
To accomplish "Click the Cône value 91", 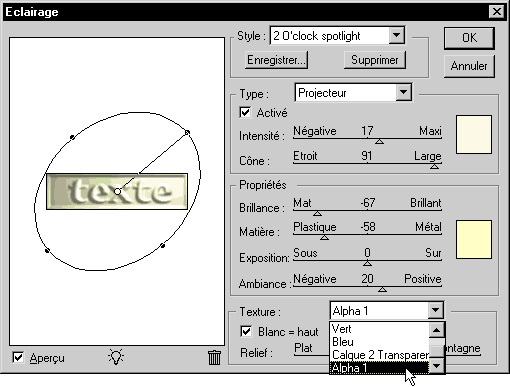I will 367,155.
